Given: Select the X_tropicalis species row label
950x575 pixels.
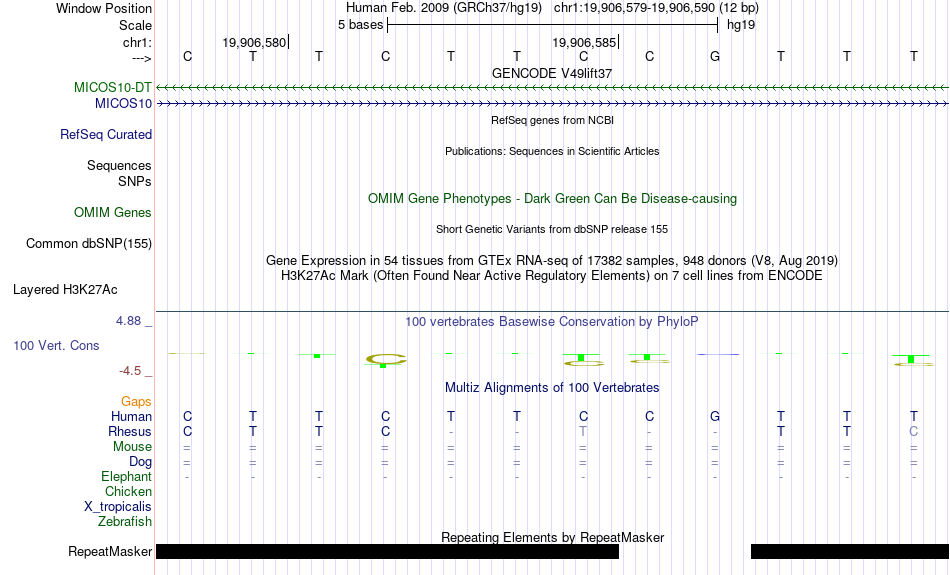Looking at the screenshot, I should click(x=118, y=507).
